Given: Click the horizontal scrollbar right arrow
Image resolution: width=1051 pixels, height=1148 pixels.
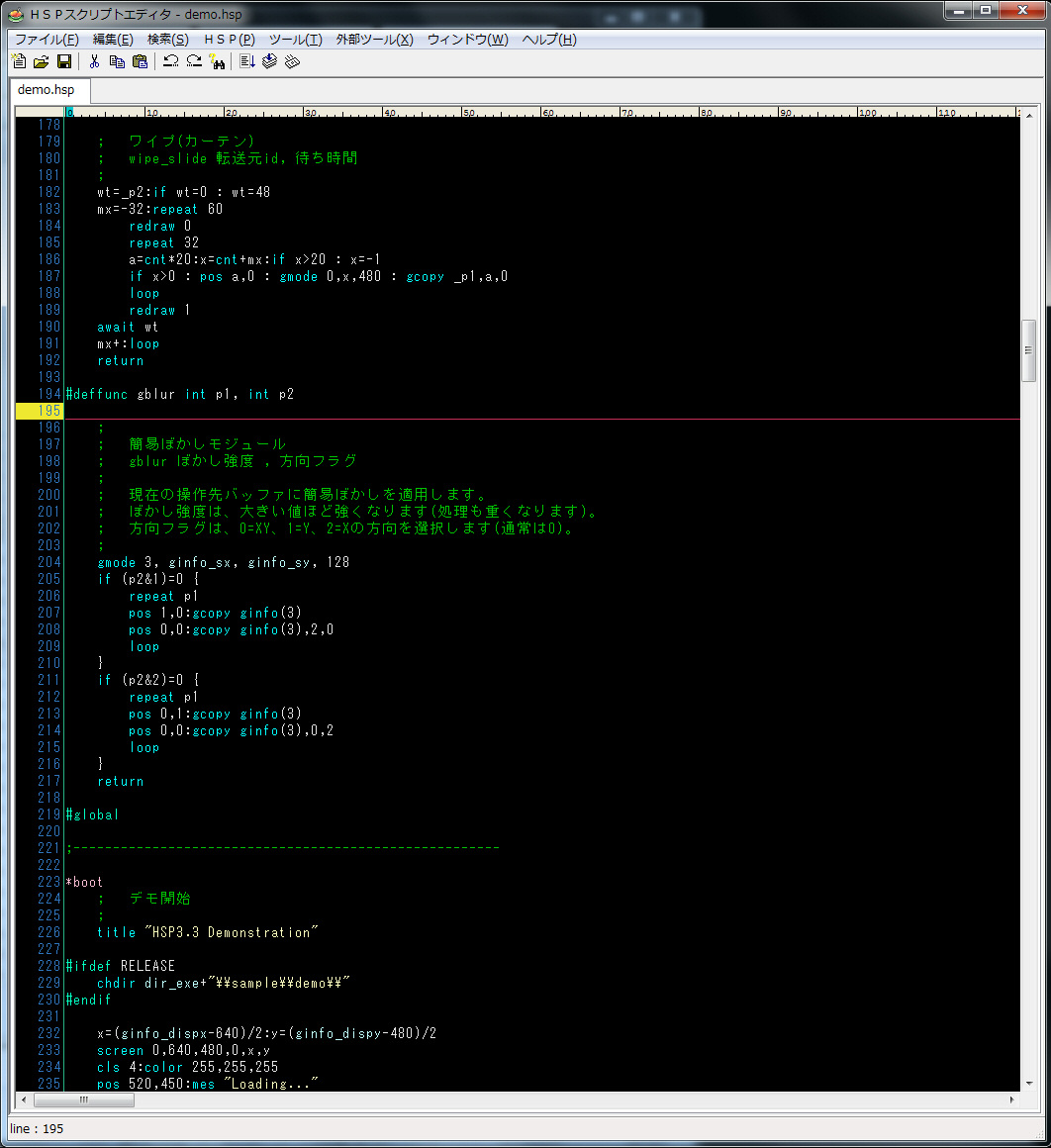Looking at the screenshot, I should pos(1012,1100).
